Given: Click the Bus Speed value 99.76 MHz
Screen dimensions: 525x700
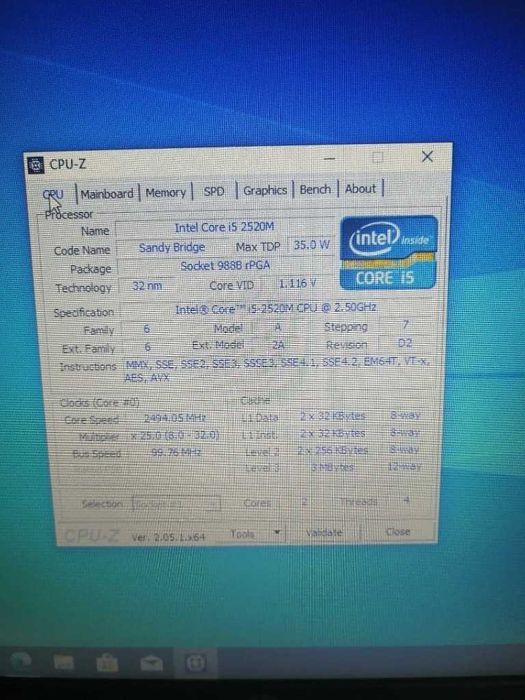Looking at the screenshot, I should pos(176,452).
